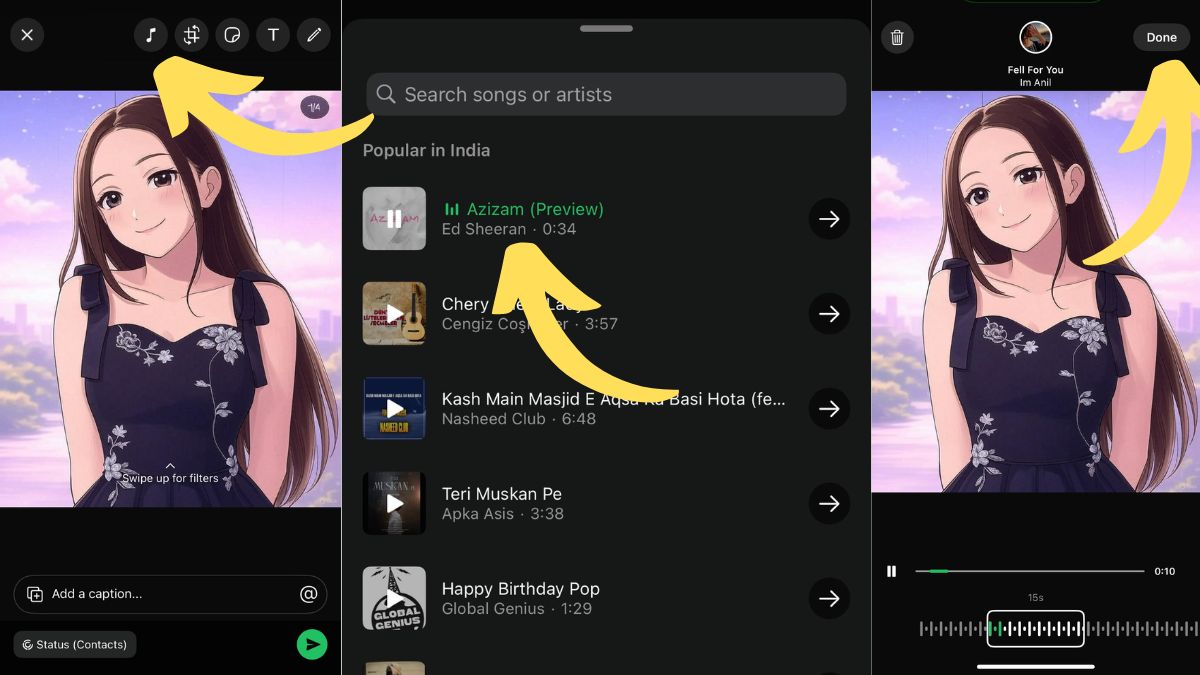
Task: Play the Teri Muskan Pe preview
Action: point(394,504)
